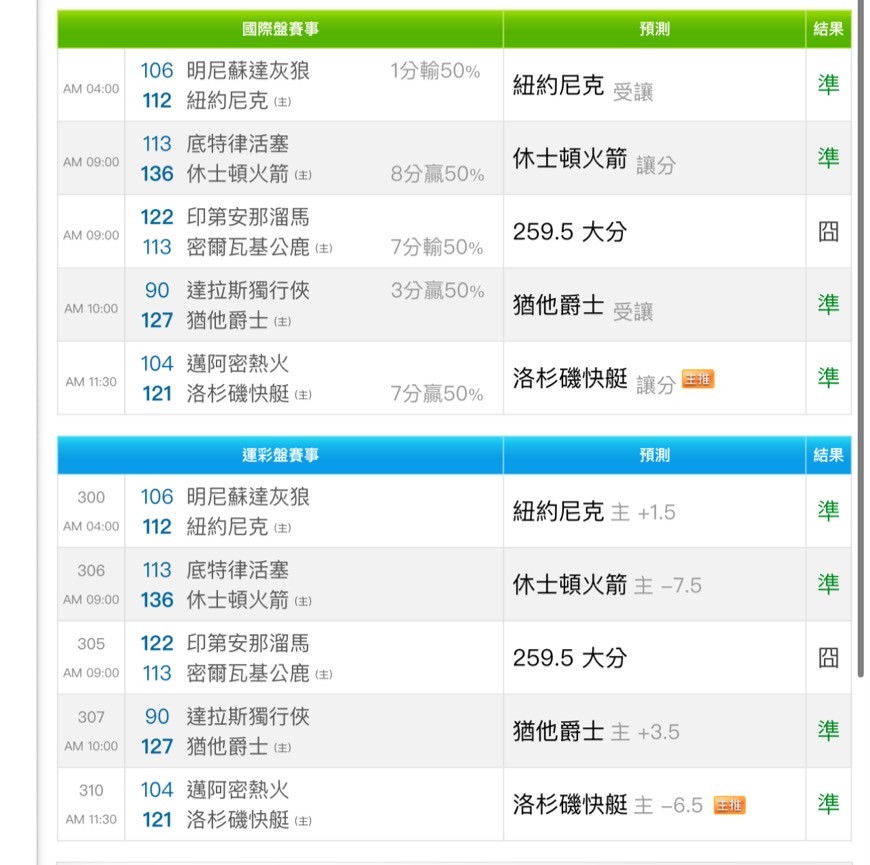Click 印第安那溜馬 in the 運彩盤 table

pyautogui.click(x=248, y=643)
